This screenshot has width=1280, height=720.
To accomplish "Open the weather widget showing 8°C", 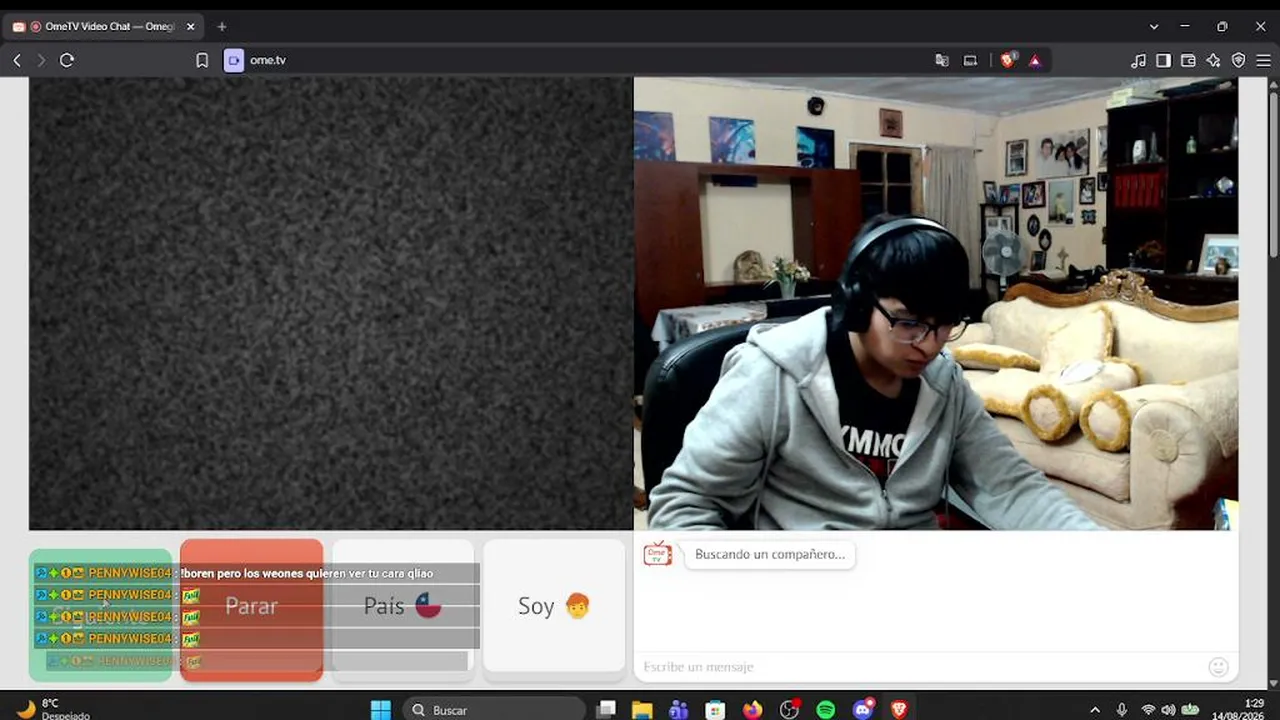I will pyautogui.click(x=52, y=710).
